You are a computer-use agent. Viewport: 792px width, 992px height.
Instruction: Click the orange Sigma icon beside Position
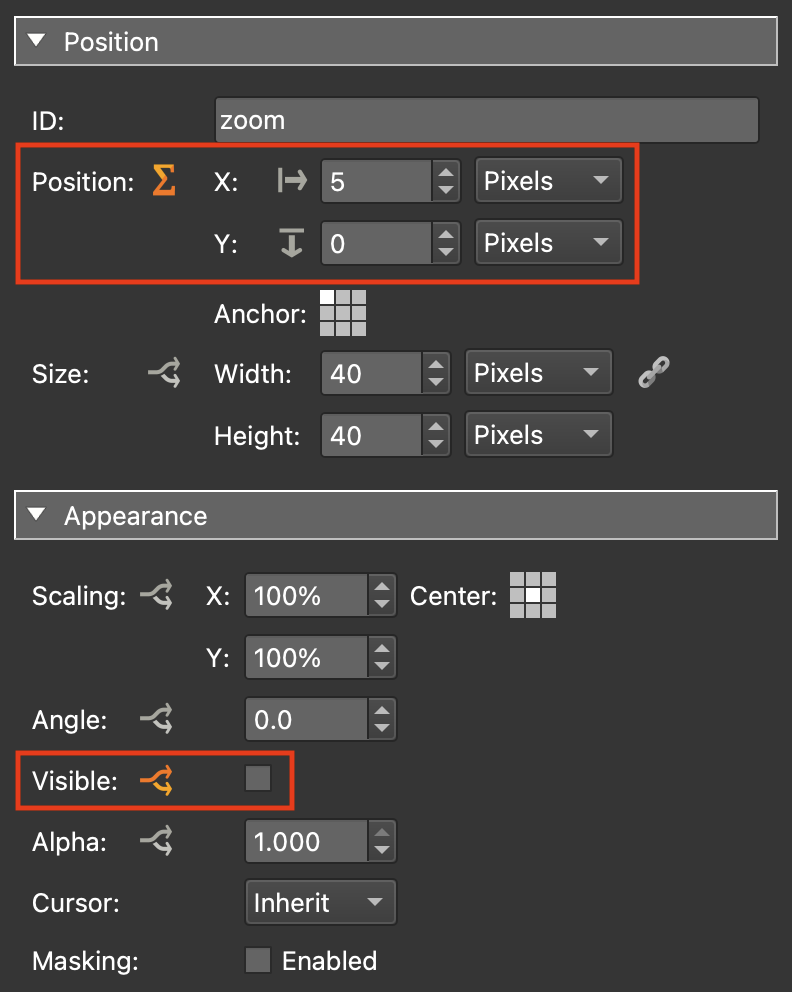(x=164, y=181)
